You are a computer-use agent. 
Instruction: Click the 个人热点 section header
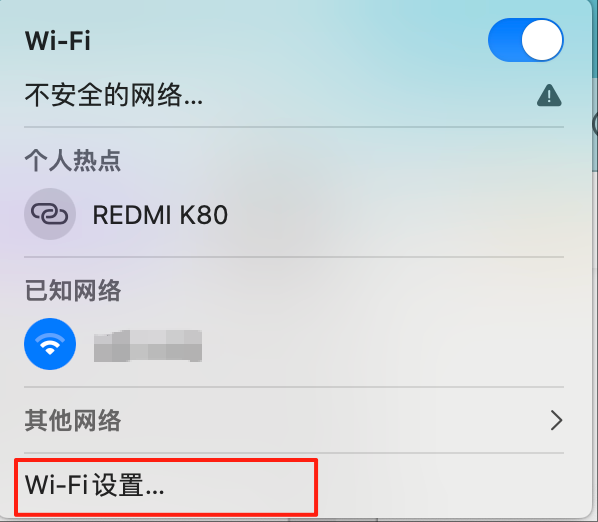tap(73, 161)
